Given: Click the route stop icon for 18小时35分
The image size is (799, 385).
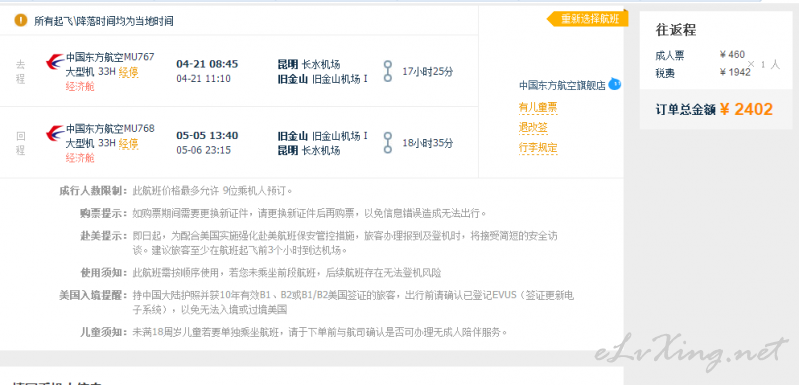Looking at the screenshot, I should tap(388, 143).
